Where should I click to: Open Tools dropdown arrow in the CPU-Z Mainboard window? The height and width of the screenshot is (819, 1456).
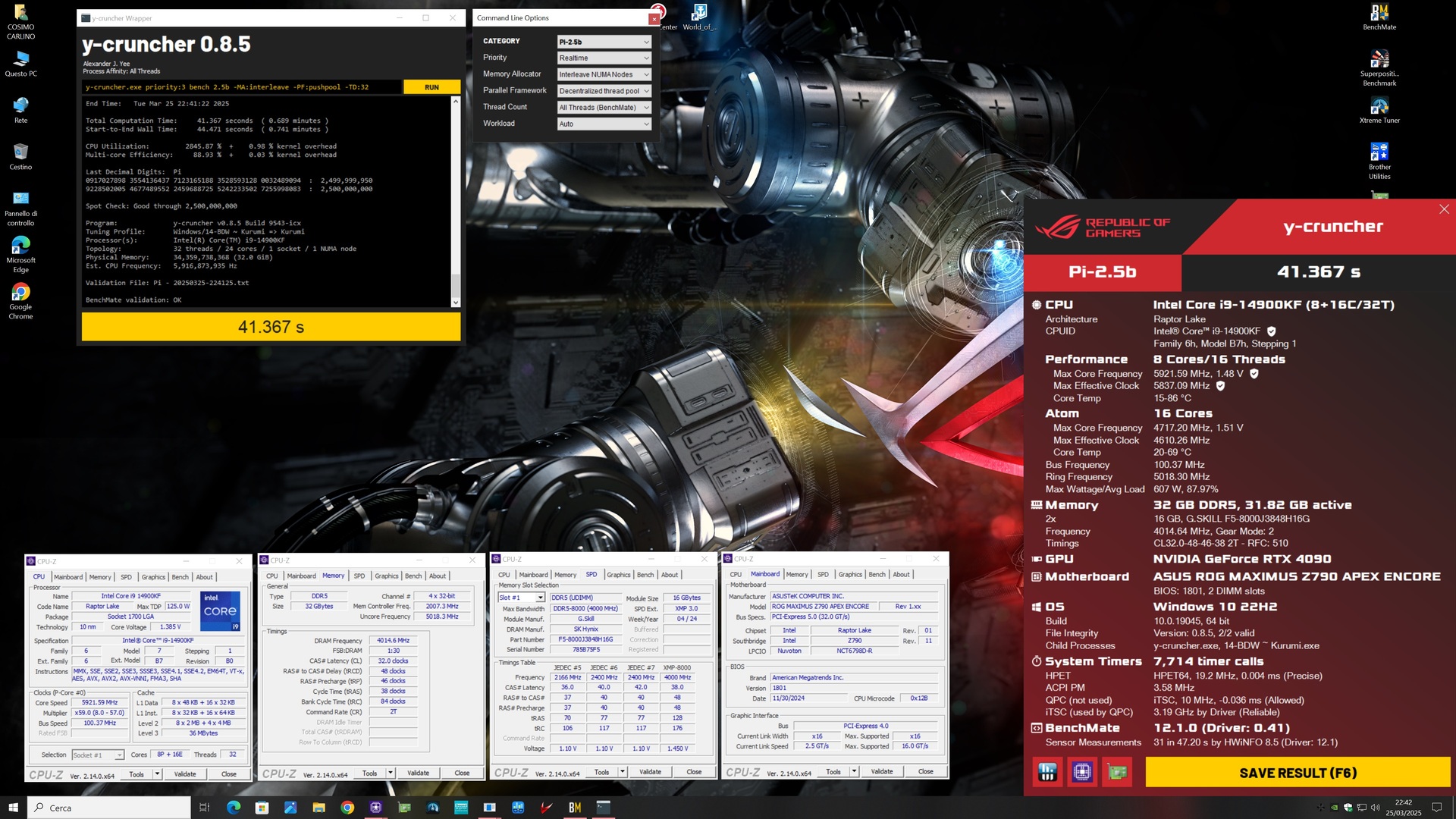pos(853,771)
